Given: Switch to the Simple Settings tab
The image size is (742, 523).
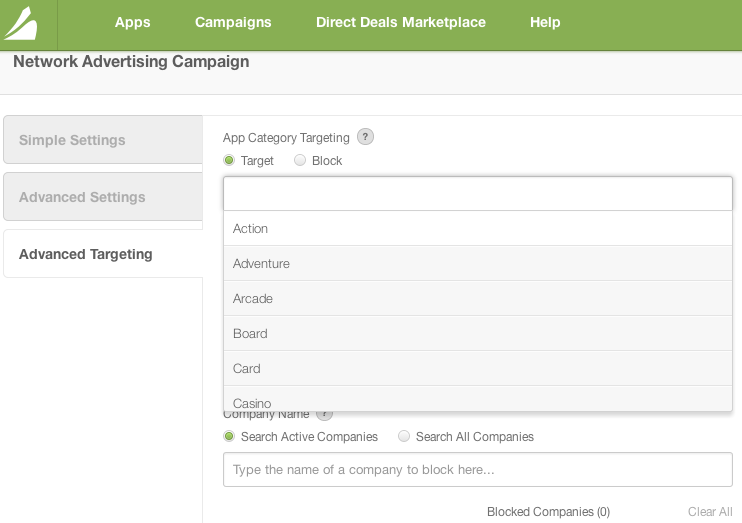Looking at the screenshot, I should 103,140.
